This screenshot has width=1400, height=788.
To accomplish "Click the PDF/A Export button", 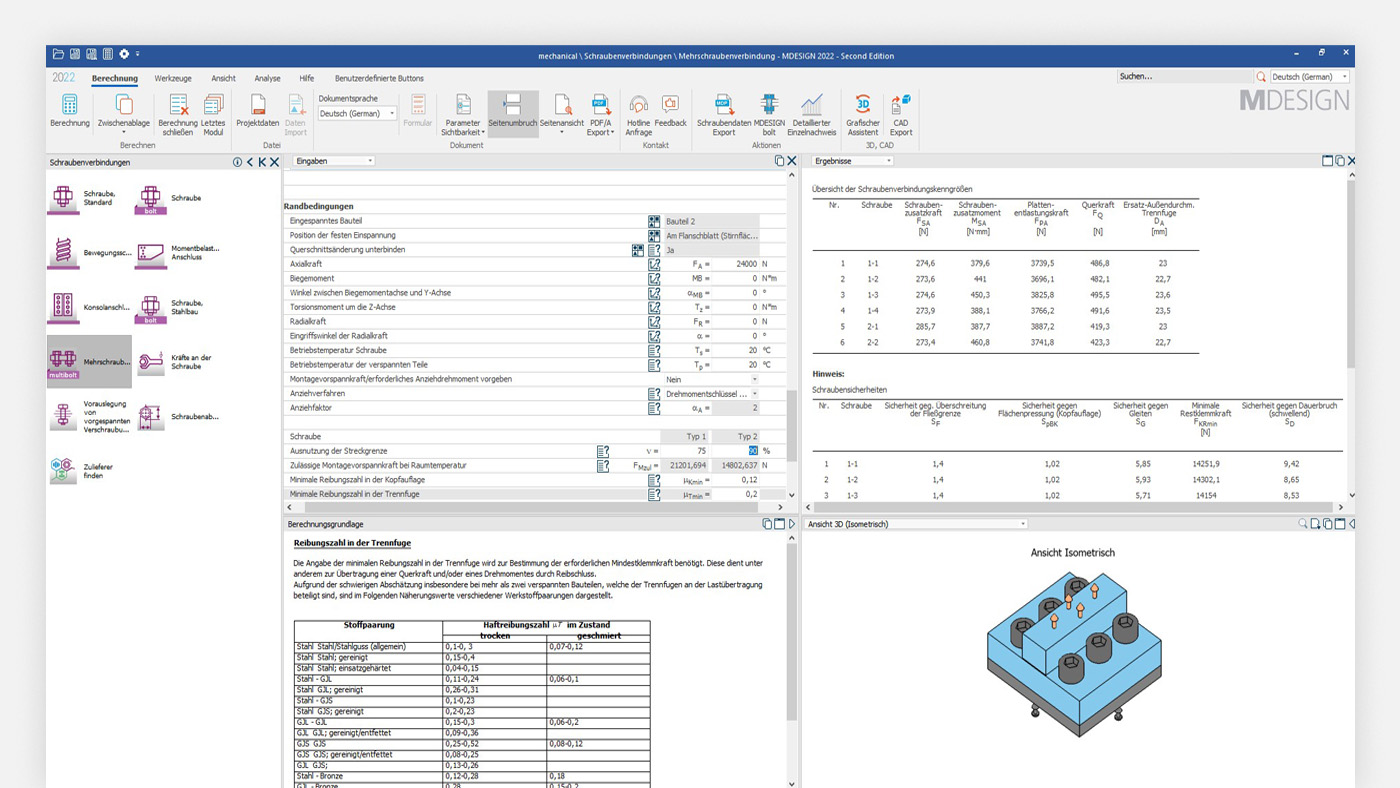I will click(x=600, y=115).
